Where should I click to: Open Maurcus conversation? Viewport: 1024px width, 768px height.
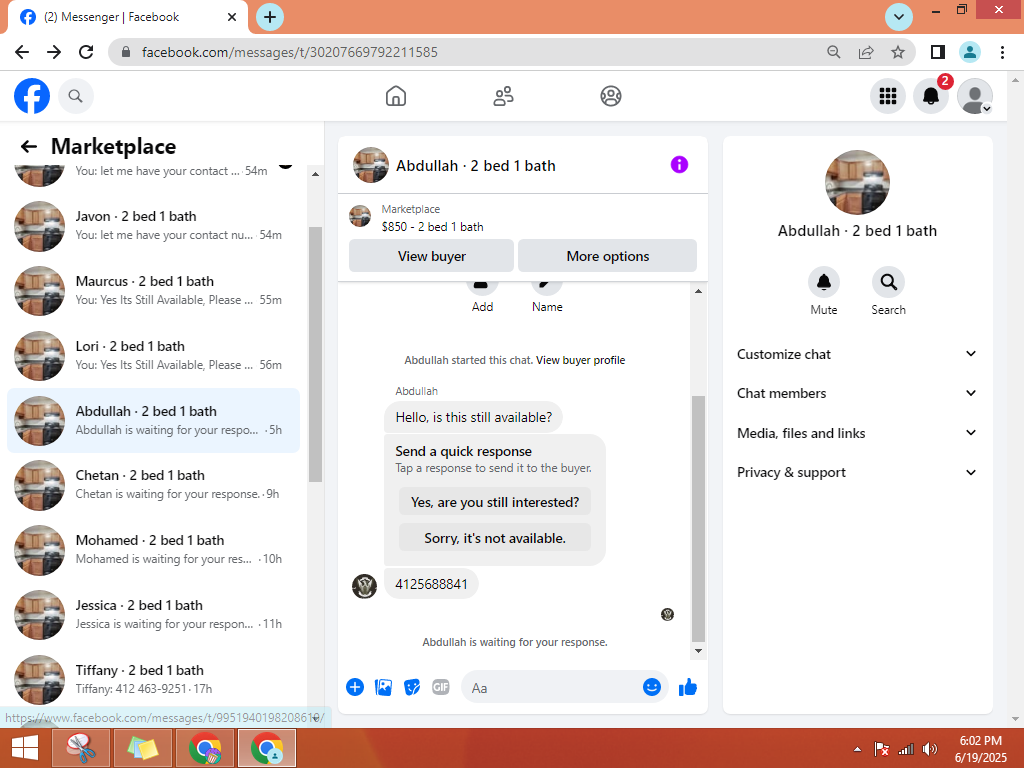pyautogui.click(x=153, y=291)
